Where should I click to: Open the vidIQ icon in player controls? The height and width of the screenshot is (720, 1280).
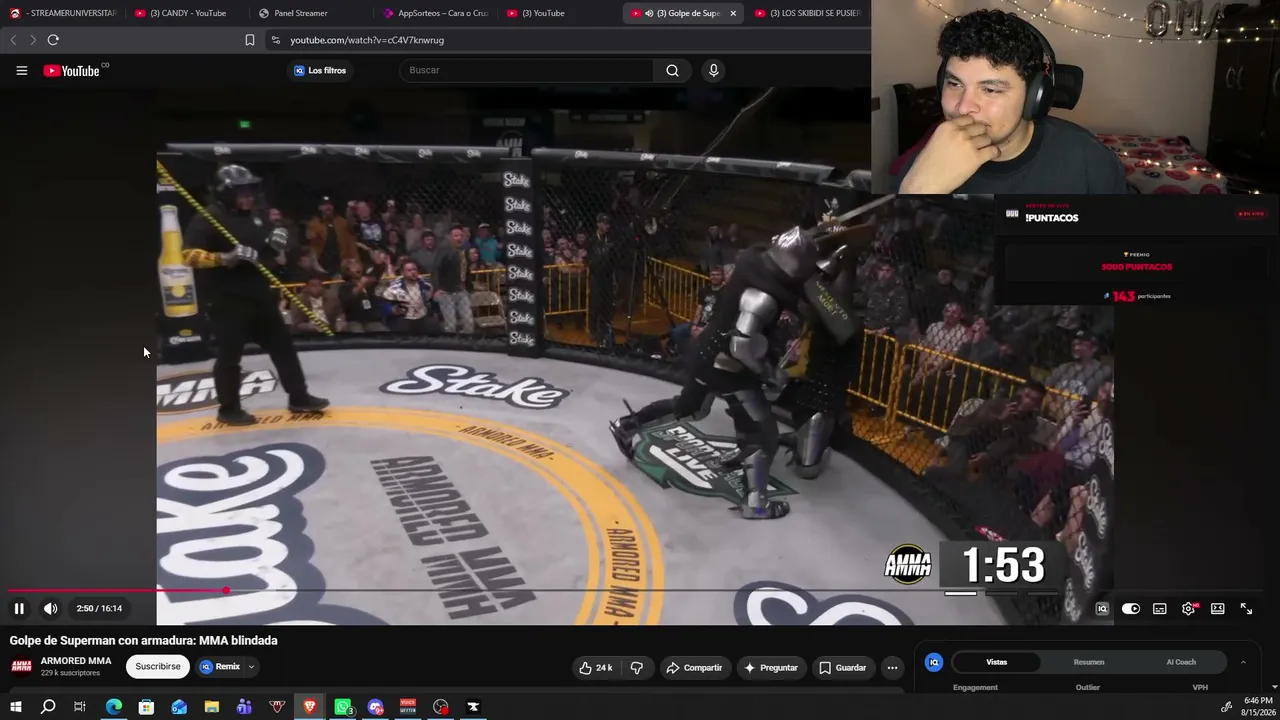click(x=1102, y=609)
